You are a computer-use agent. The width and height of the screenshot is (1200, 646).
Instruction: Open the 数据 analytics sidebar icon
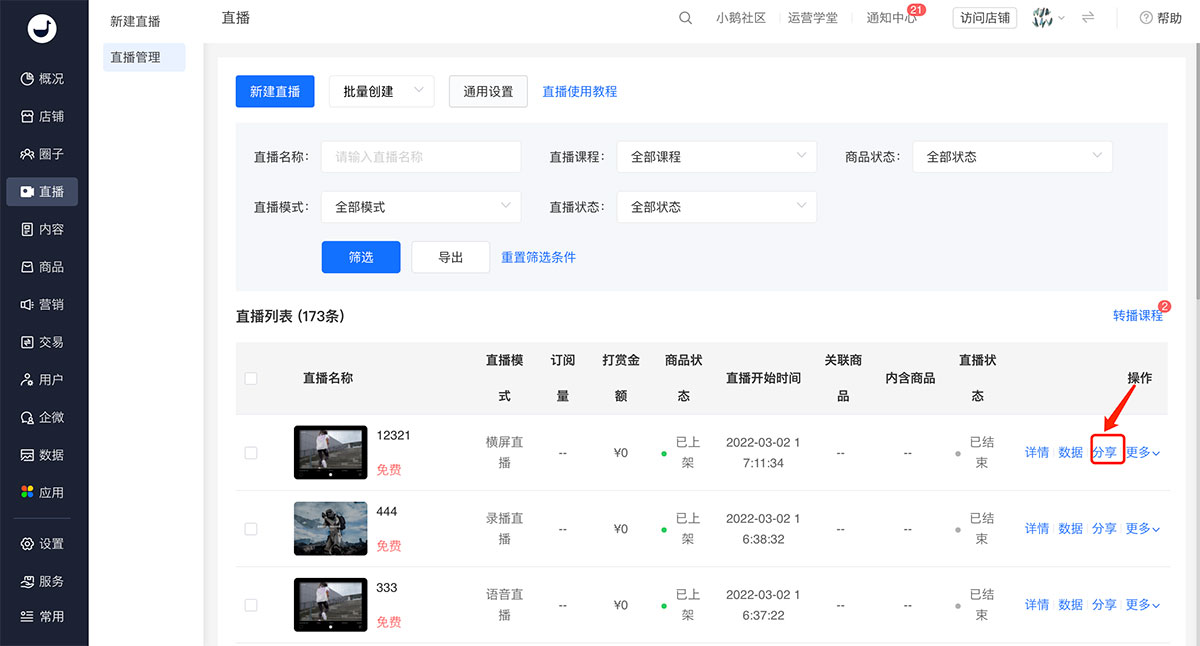point(28,455)
